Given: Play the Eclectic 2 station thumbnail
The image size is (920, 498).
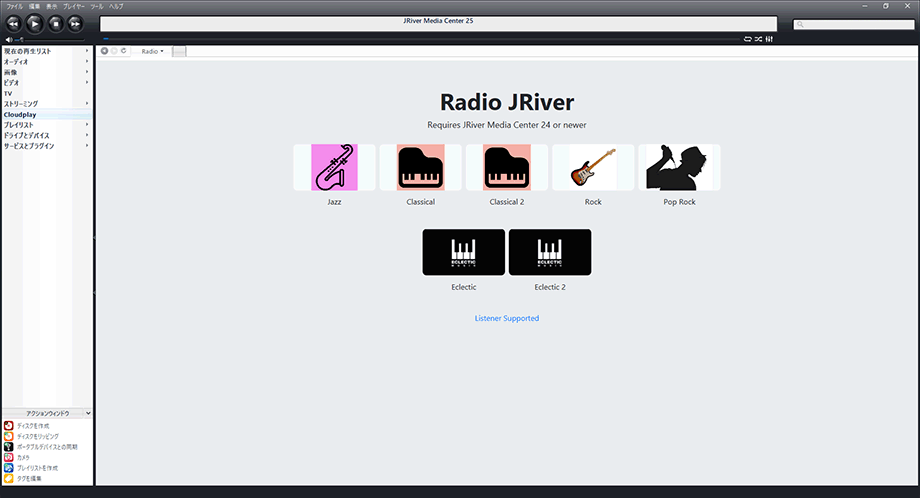Looking at the screenshot, I should 550,252.
